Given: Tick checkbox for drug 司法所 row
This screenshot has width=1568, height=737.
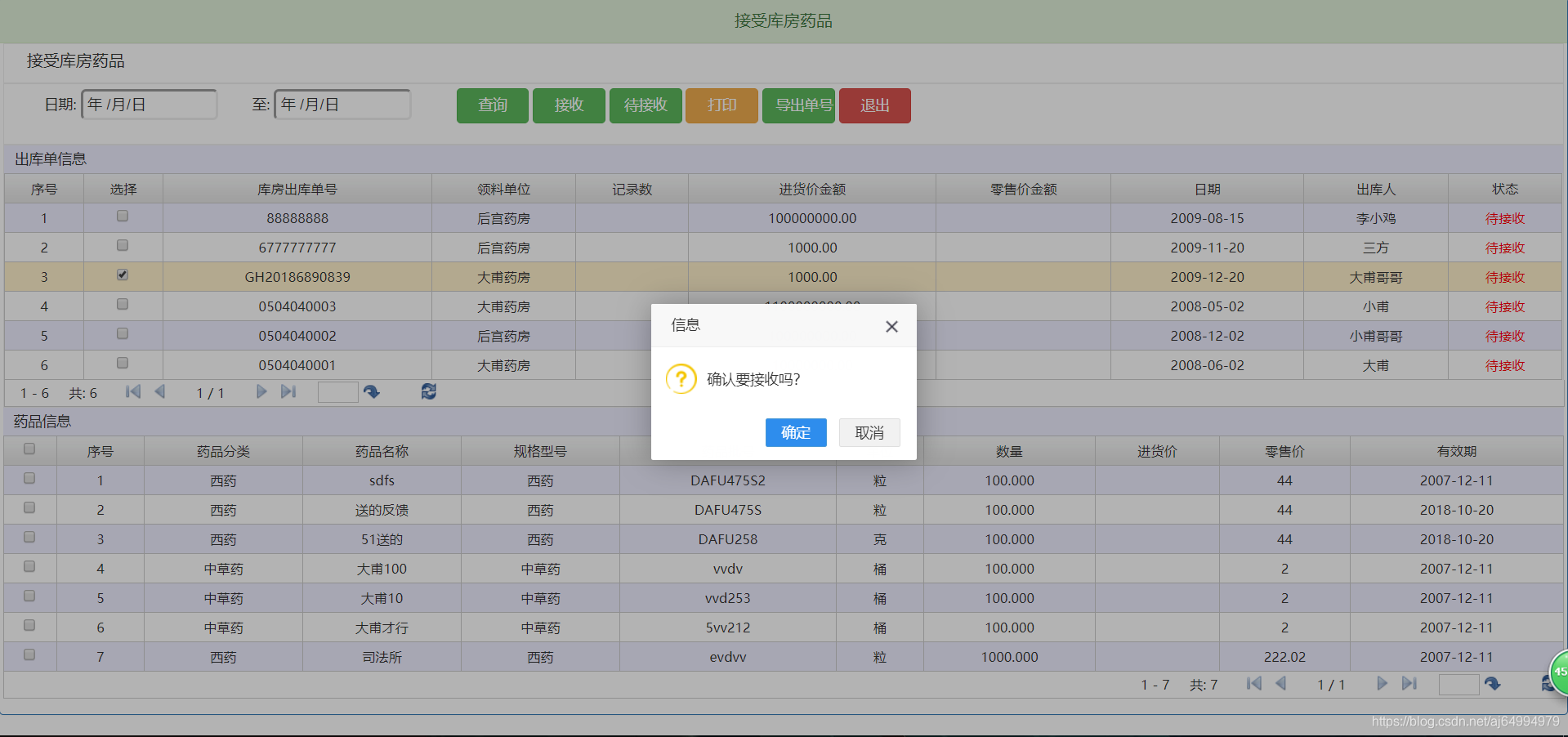Looking at the screenshot, I should click(29, 655).
